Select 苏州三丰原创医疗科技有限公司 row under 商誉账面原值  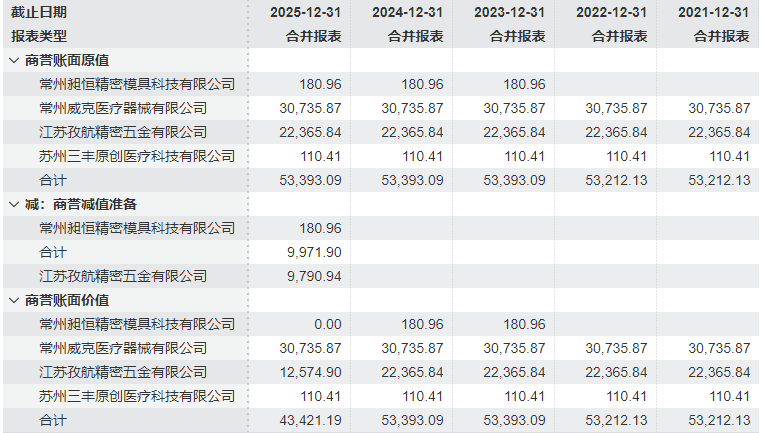tap(381, 157)
